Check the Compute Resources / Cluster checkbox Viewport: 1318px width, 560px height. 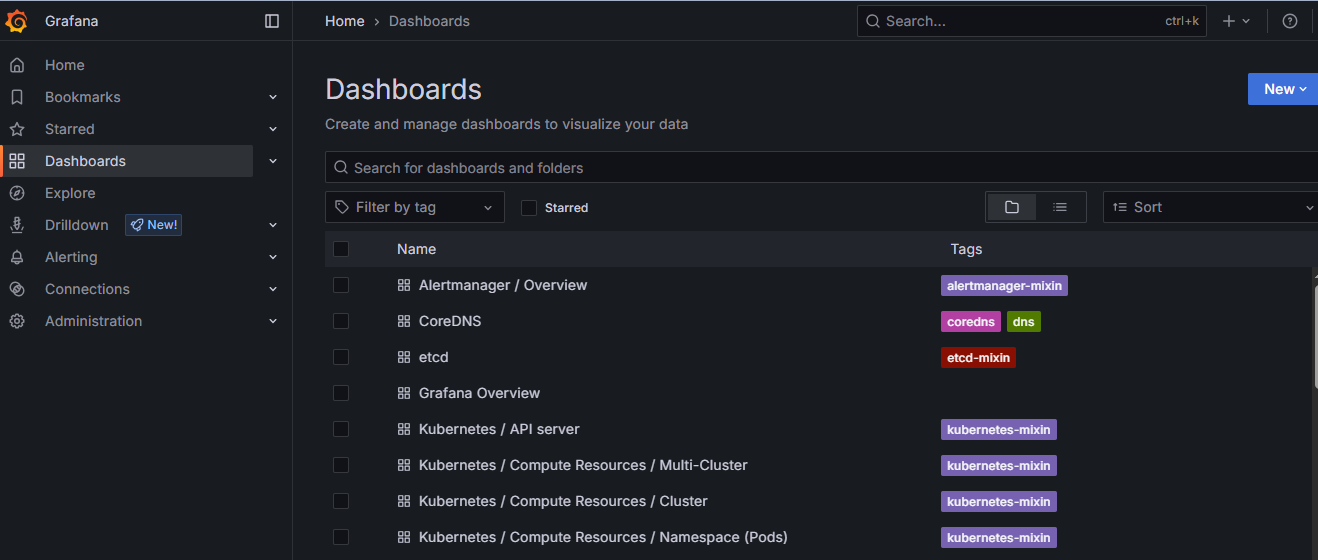click(341, 501)
